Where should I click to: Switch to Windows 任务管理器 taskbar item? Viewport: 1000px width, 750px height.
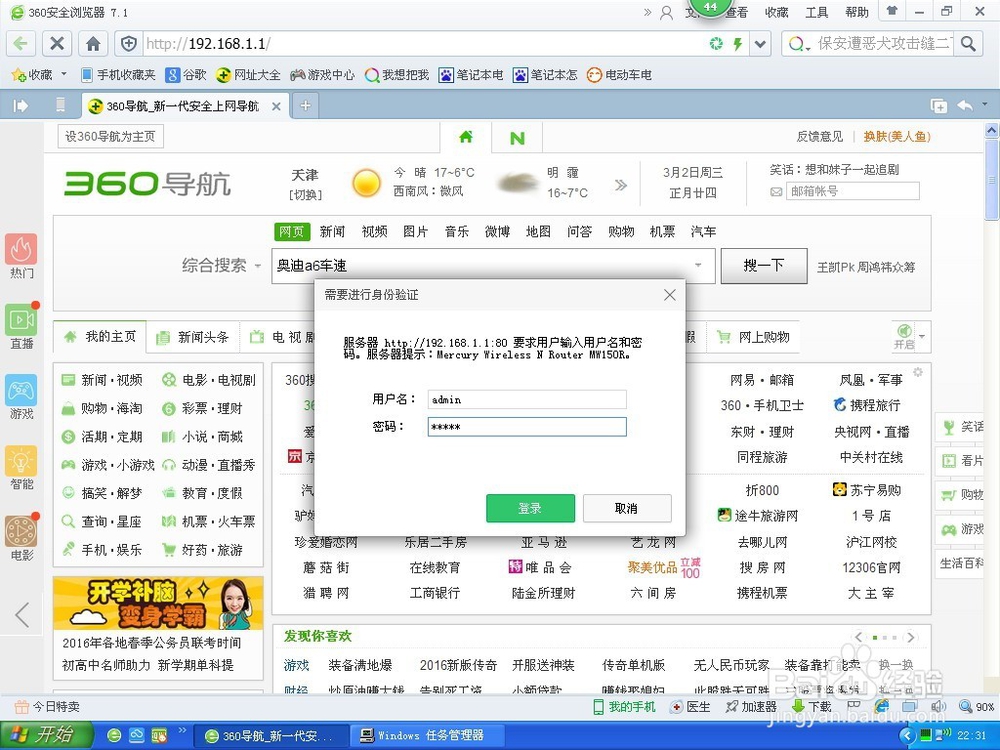tap(426, 735)
